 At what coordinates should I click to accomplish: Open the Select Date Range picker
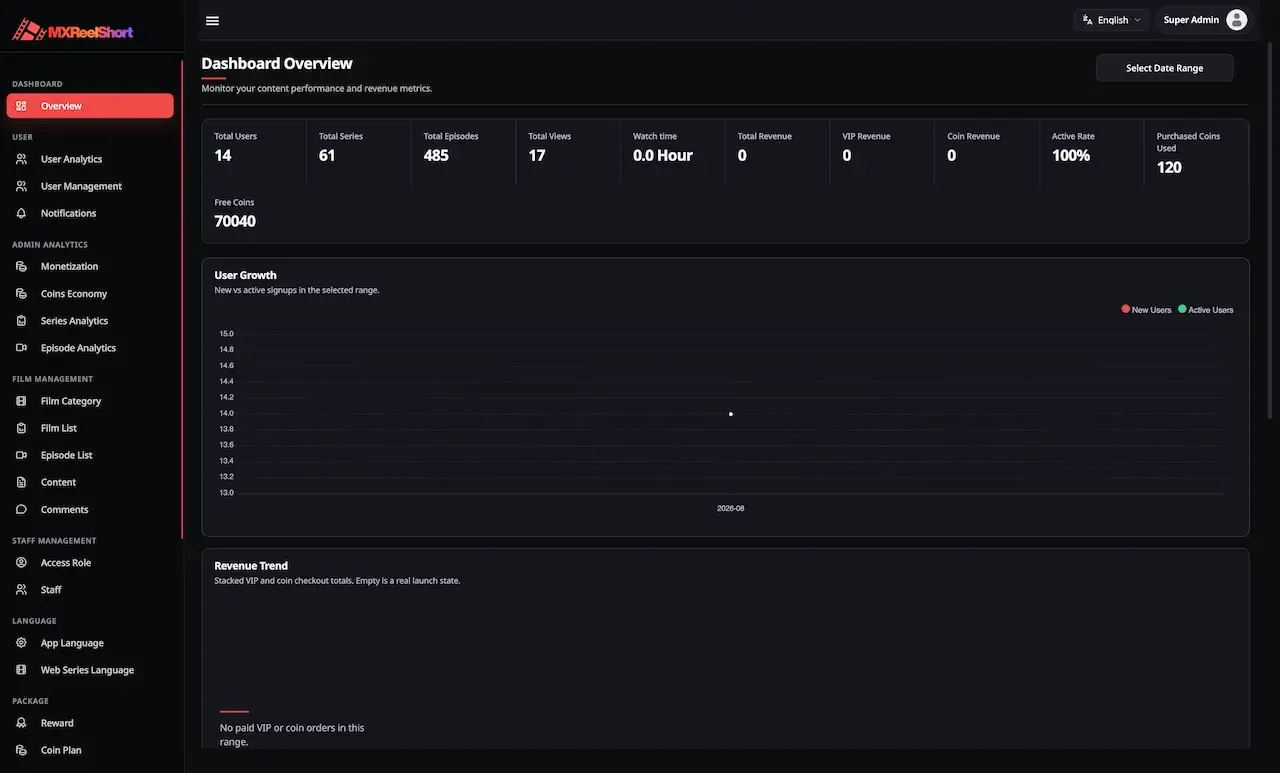tap(1164, 68)
